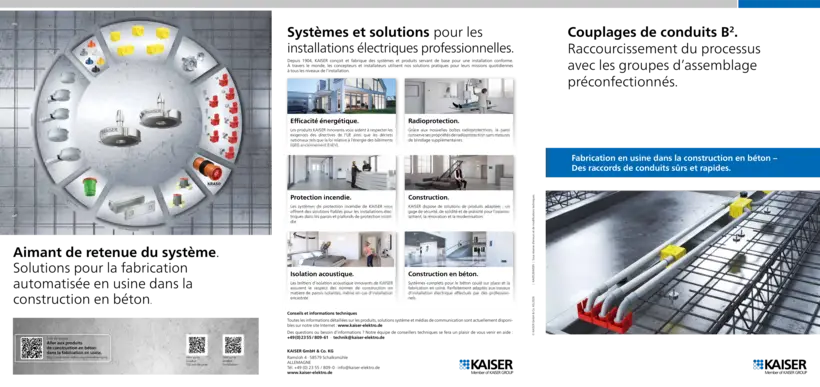Click the KAISER logo in the middle panel
Image resolution: width=820 pixels, height=387 pixels.
pyautogui.click(x=486, y=366)
